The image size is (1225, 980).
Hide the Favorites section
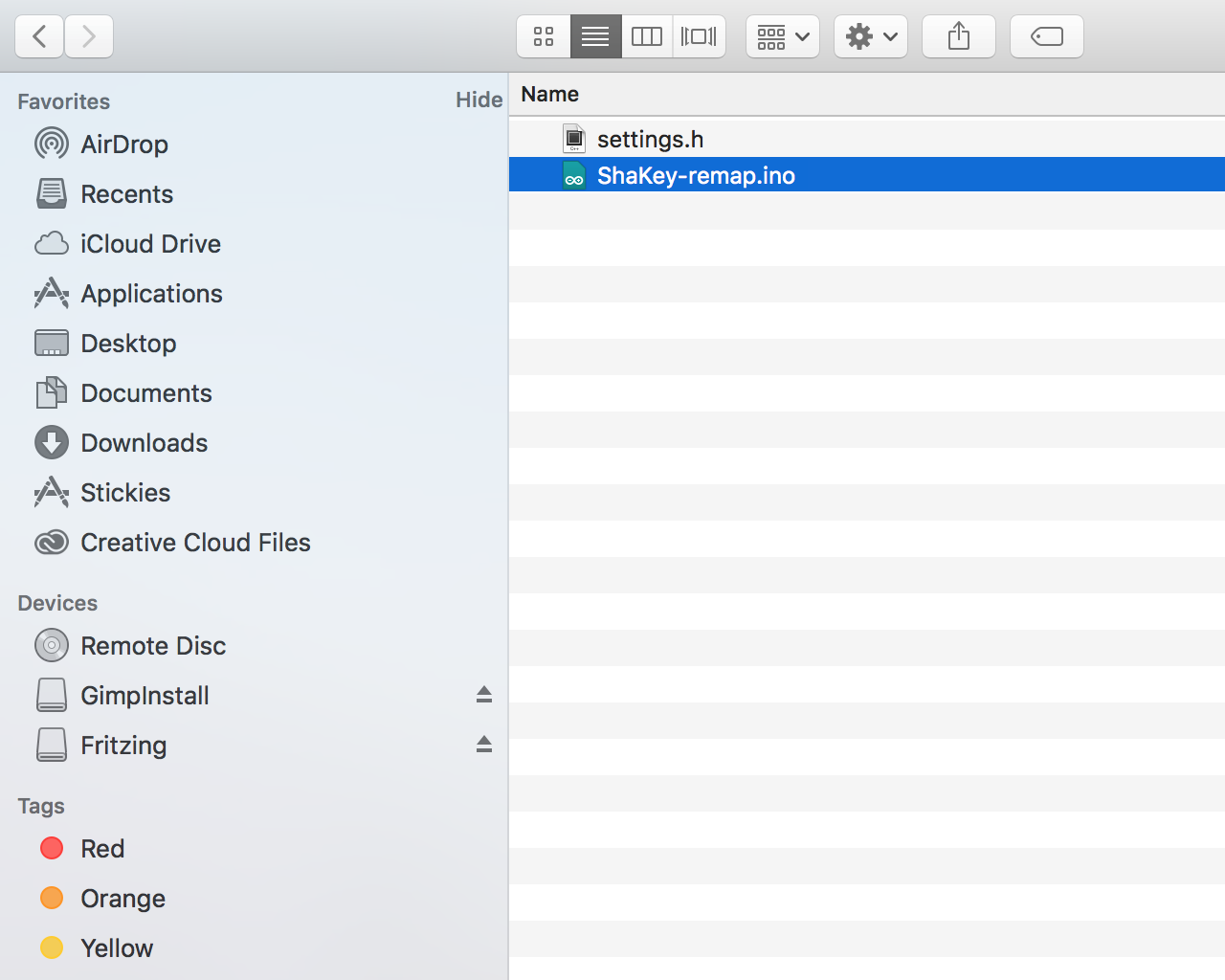(x=479, y=100)
